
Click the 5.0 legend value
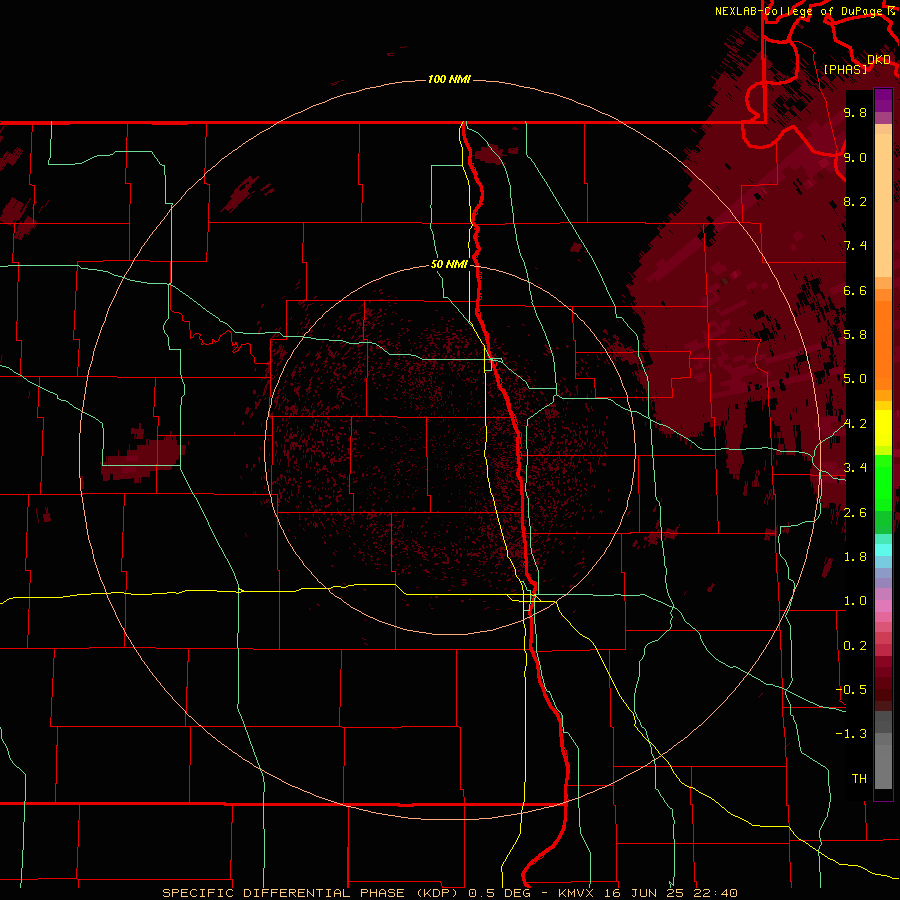(x=855, y=379)
